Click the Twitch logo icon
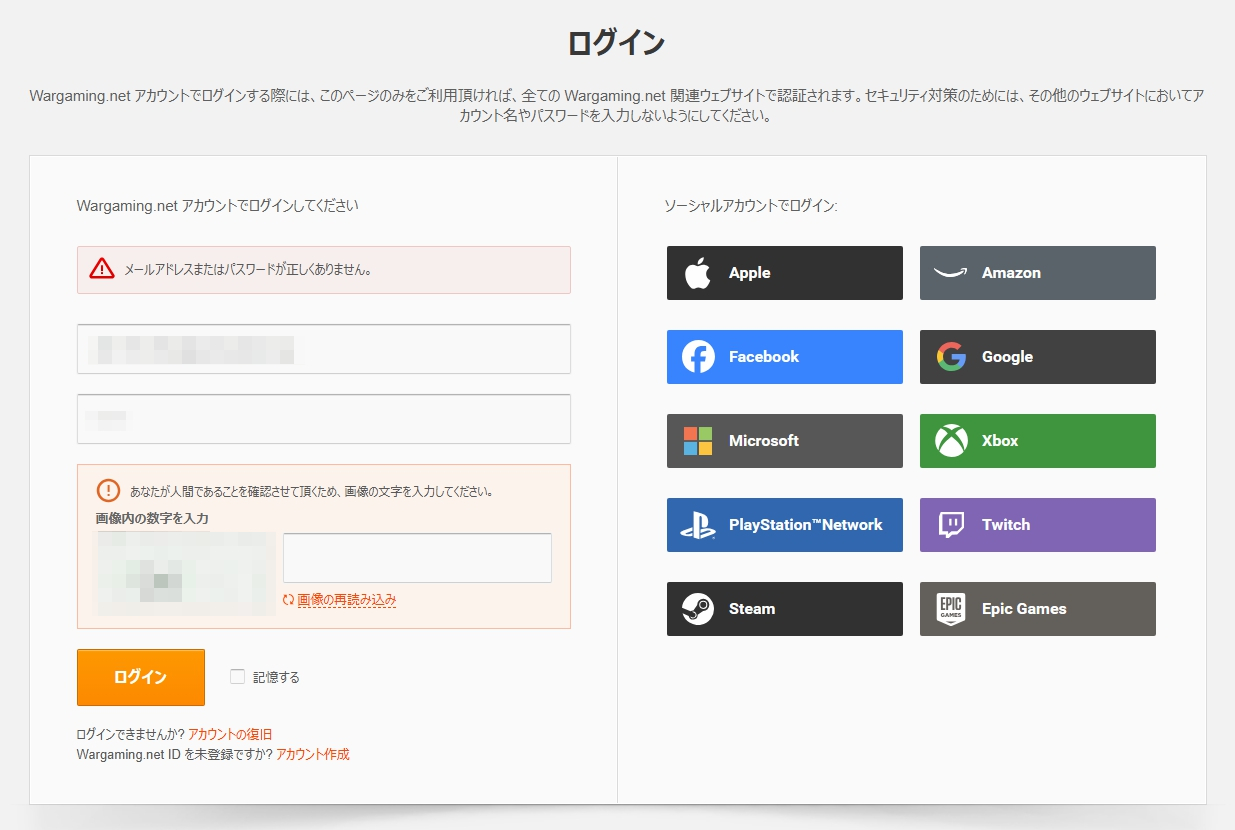 (951, 524)
